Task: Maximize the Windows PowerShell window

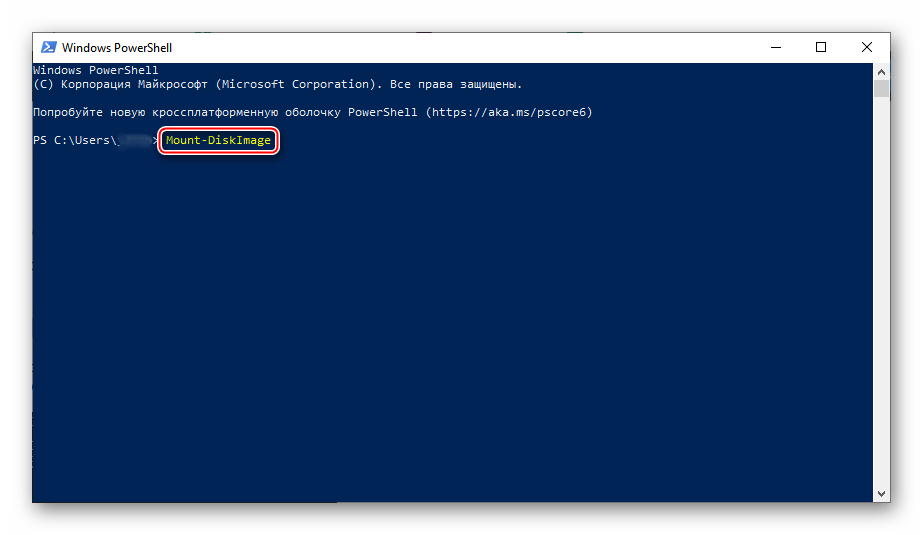Action: click(x=821, y=47)
